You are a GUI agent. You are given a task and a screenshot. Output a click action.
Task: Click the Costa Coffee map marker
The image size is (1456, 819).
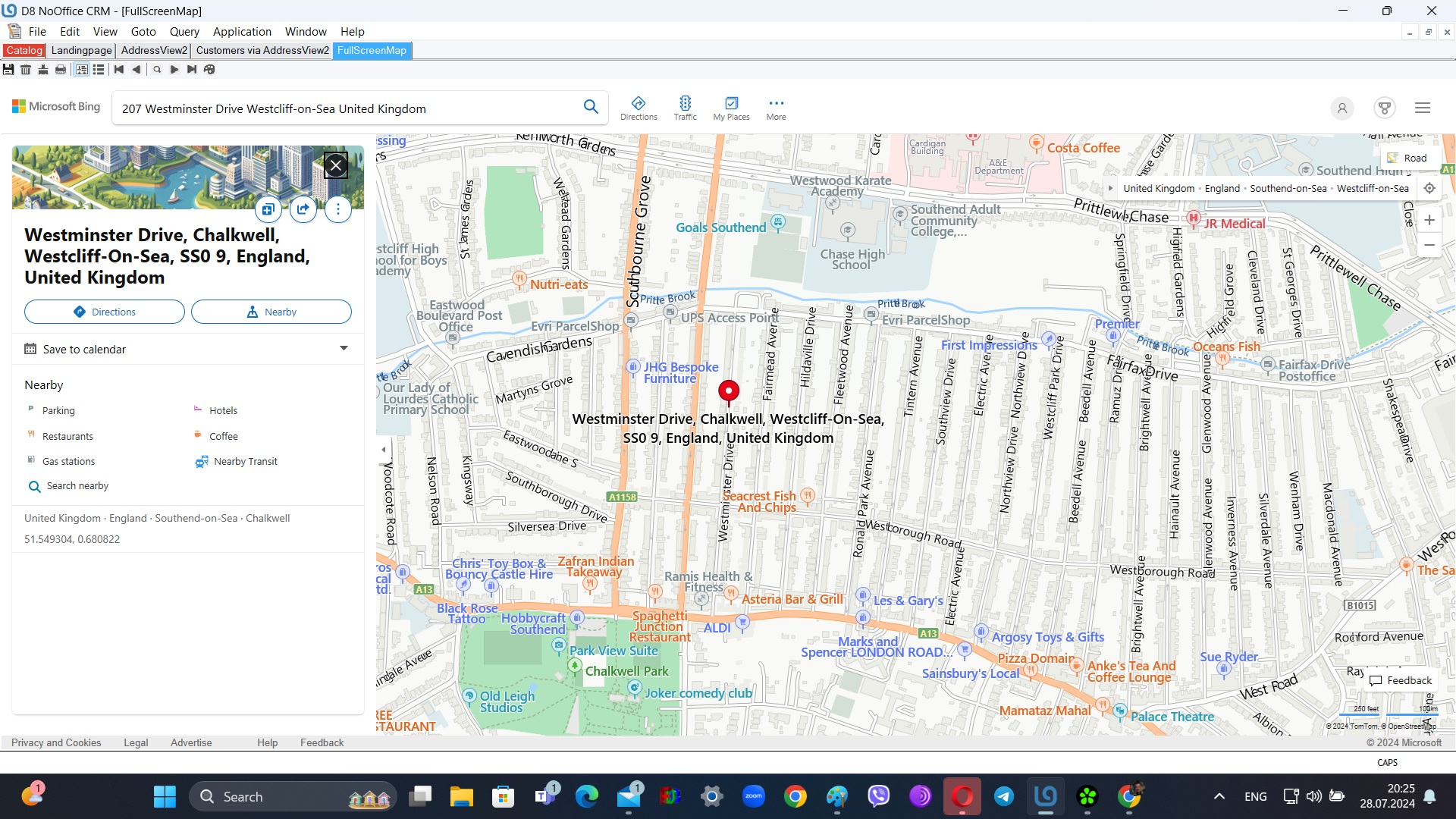pyautogui.click(x=1036, y=143)
